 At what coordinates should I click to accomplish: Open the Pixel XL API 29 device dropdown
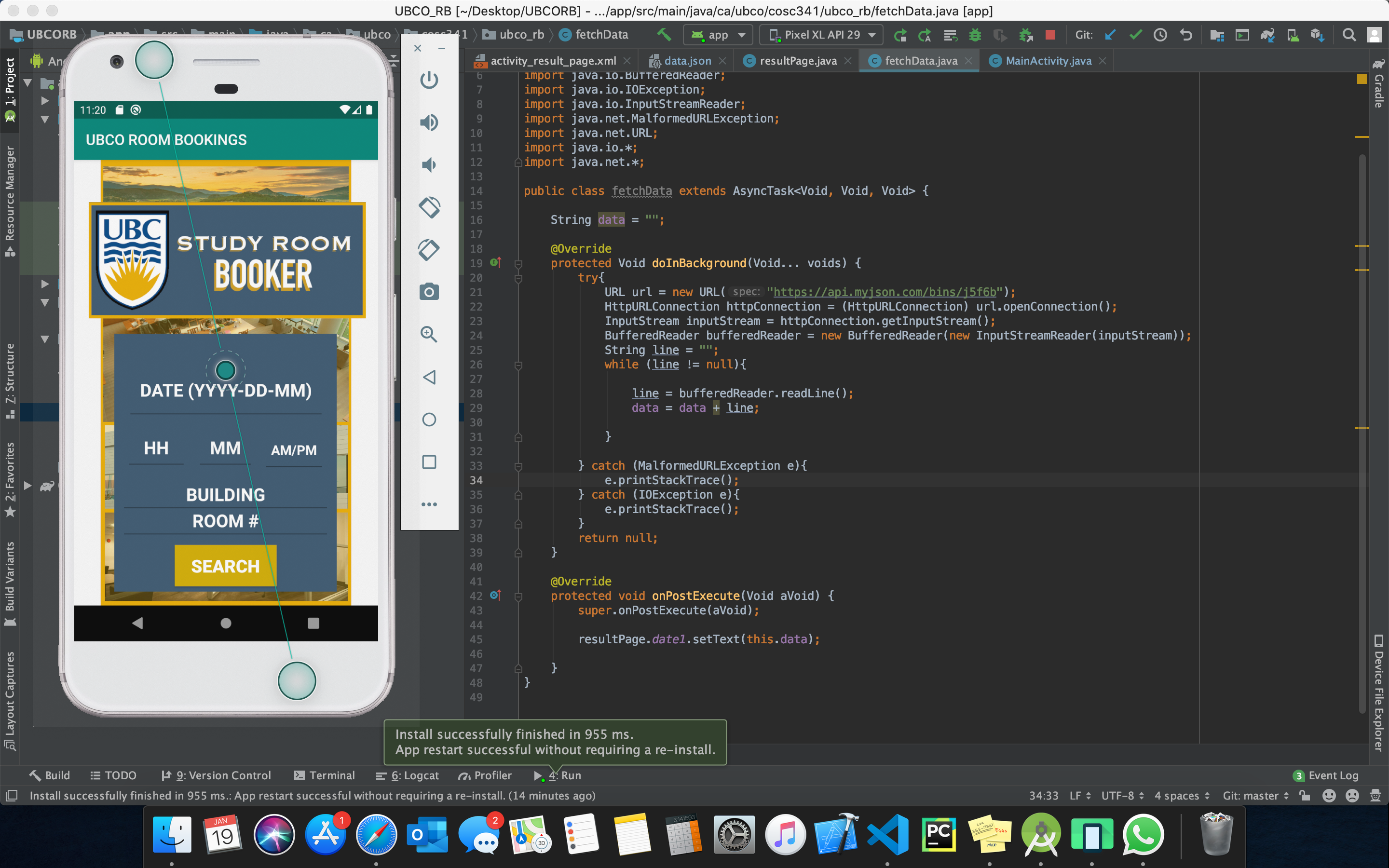(821, 35)
